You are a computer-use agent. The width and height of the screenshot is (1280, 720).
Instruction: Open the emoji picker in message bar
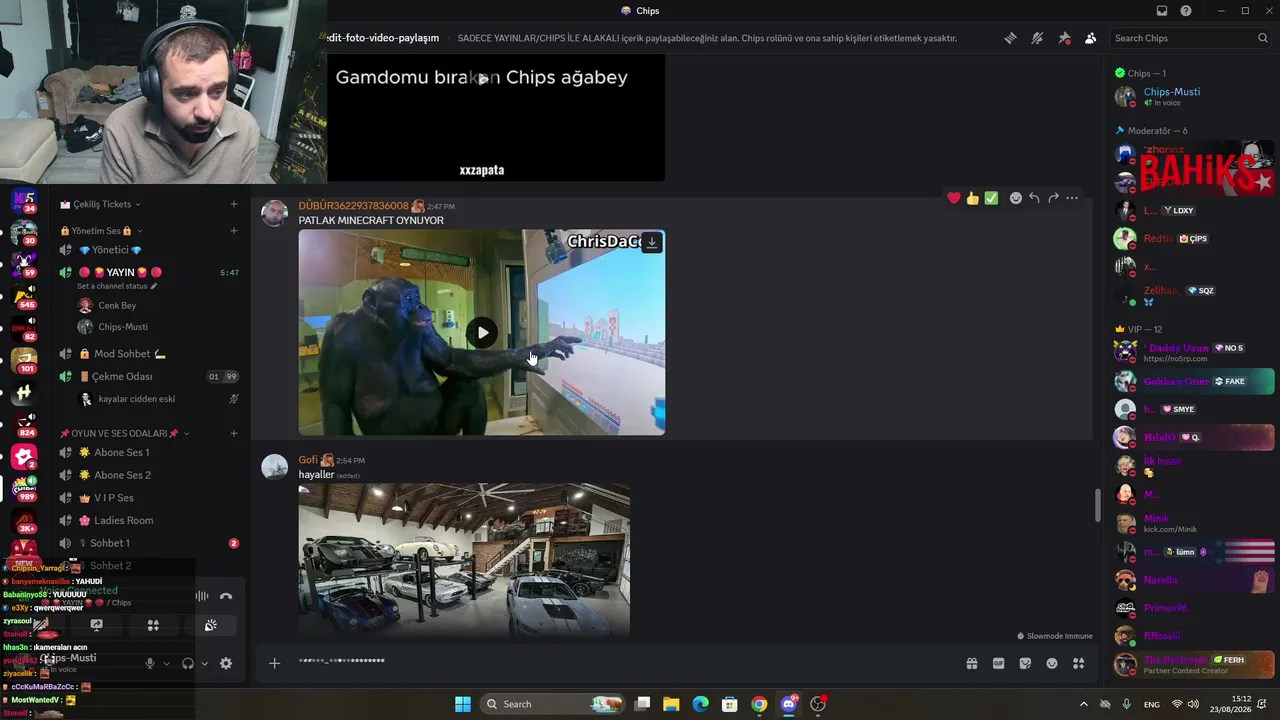tap(1052, 663)
